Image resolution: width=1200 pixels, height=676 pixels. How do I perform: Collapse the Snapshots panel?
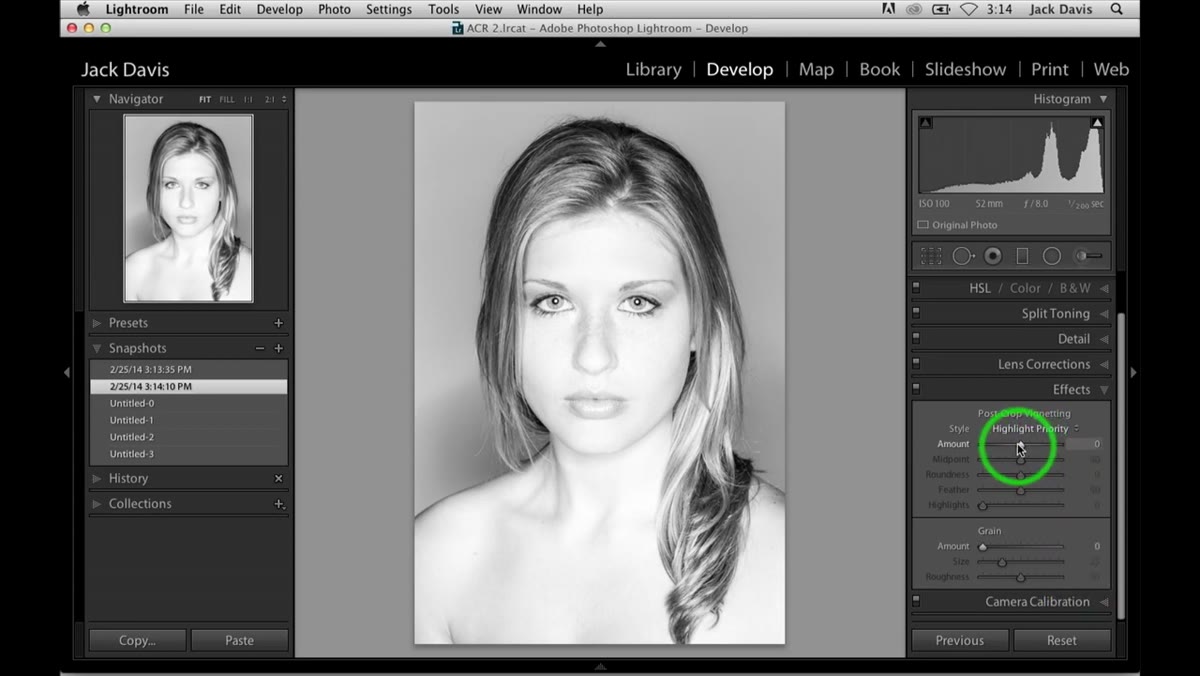click(x=97, y=348)
